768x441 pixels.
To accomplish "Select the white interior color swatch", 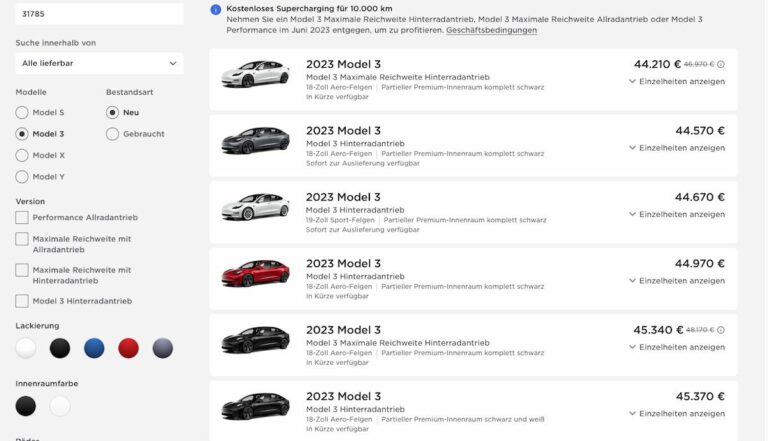I will pos(60,406).
